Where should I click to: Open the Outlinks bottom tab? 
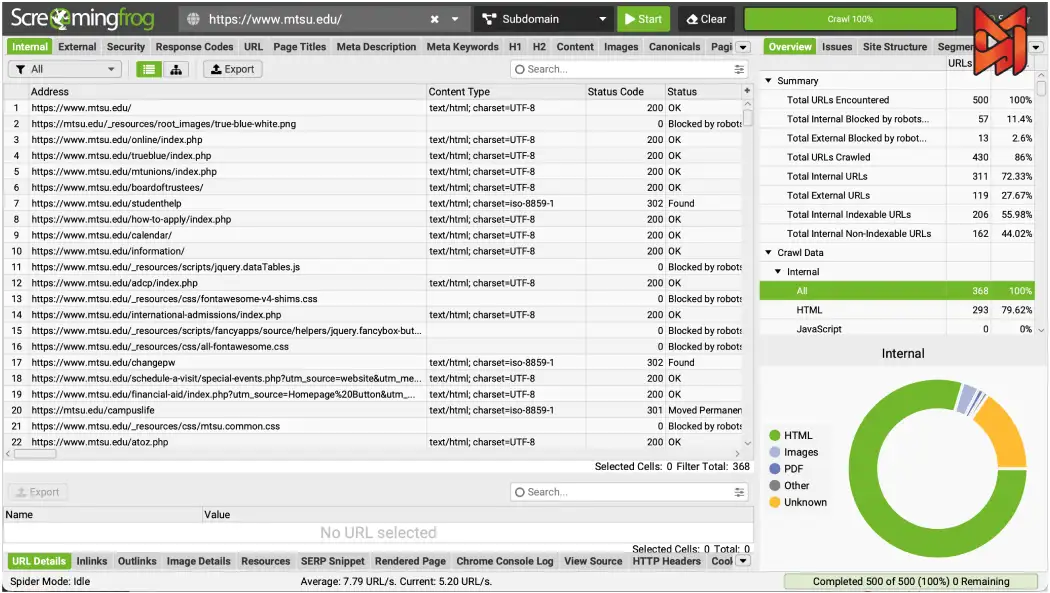click(x=137, y=562)
